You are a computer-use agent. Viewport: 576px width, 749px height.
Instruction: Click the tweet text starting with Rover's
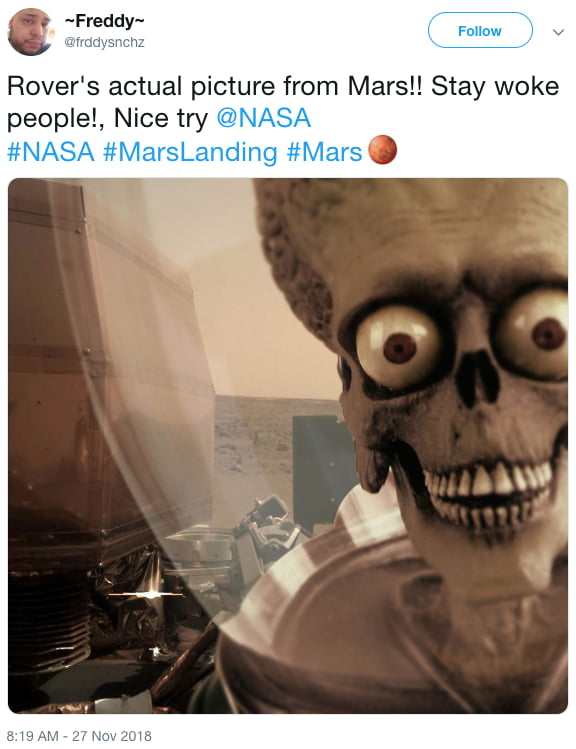(x=283, y=118)
